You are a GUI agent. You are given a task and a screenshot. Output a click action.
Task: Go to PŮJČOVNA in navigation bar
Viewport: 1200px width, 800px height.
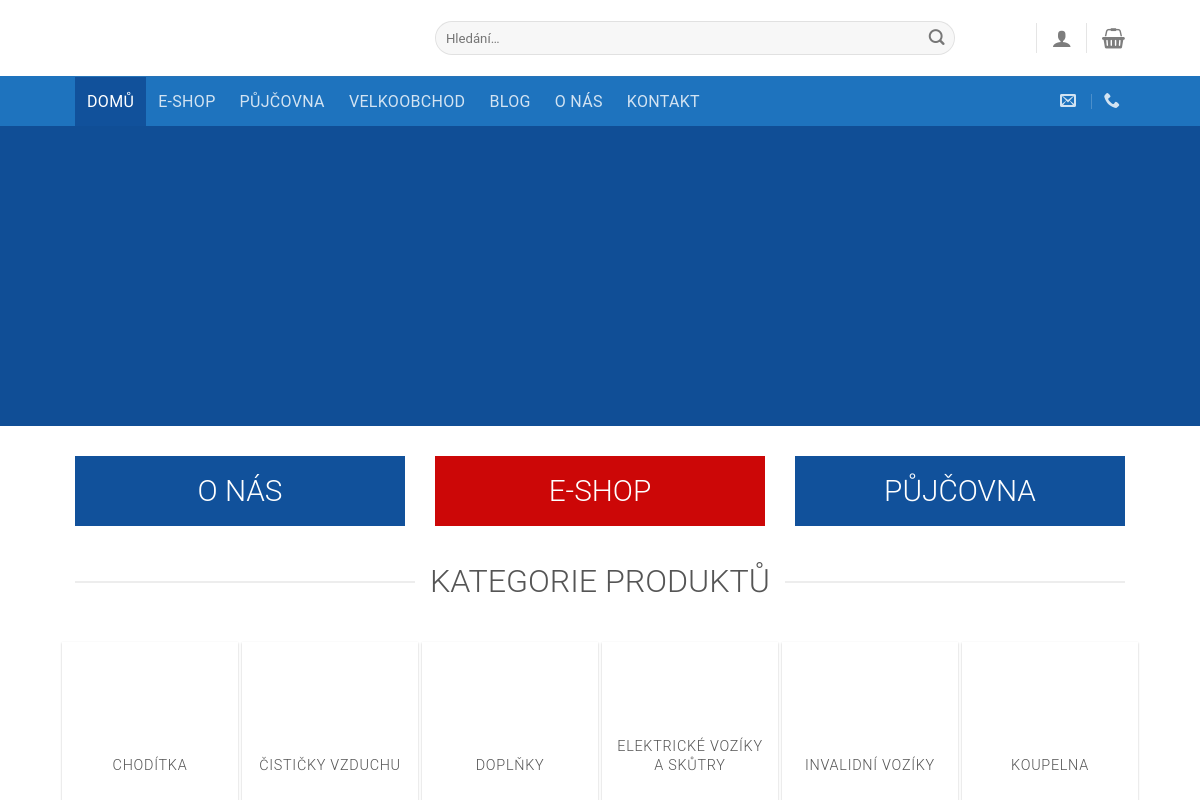(x=282, y=101)
